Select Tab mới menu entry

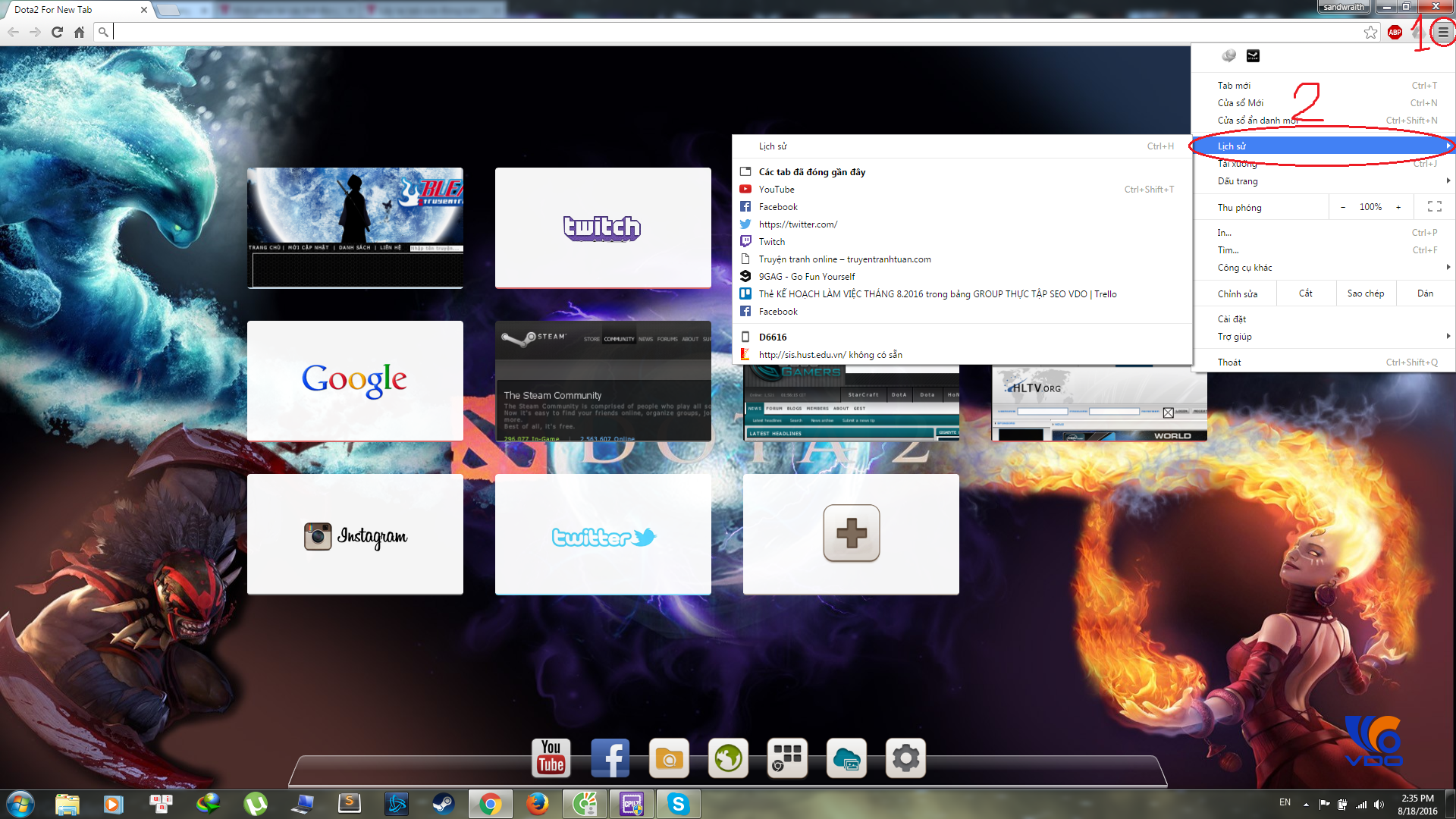1234,86
